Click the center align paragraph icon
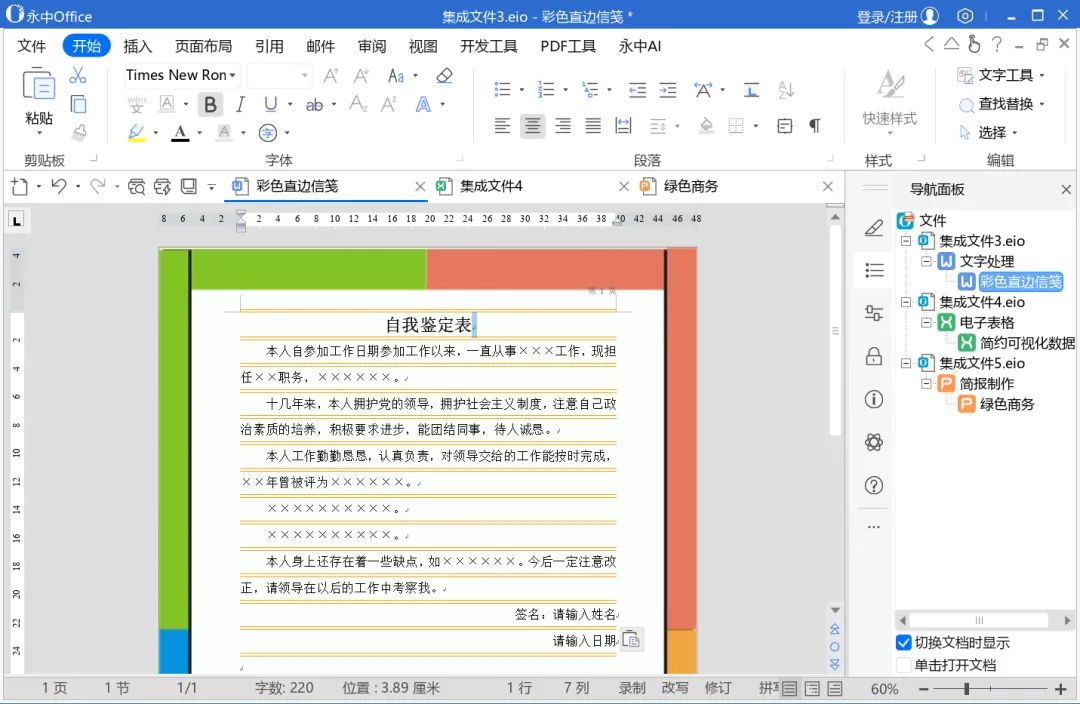This screenshot has width=1080, height=704. (532, 126)
